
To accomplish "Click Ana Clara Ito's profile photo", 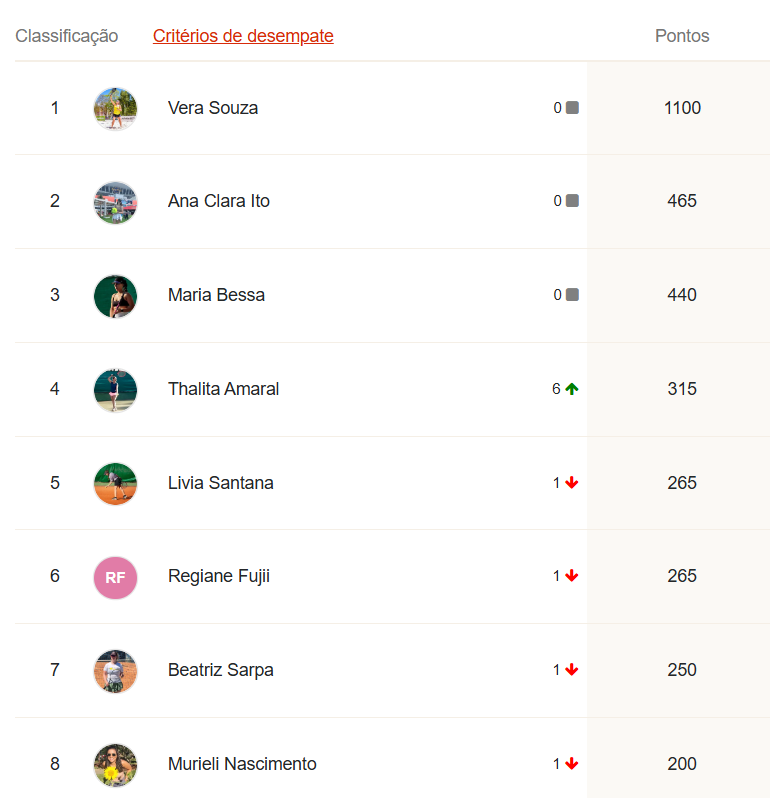I will tap(115, 202).
